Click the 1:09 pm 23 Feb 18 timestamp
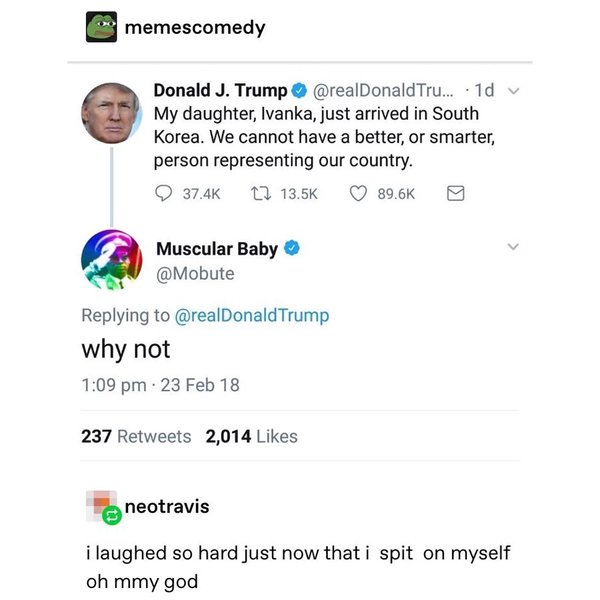 click(x=160, y=385)
